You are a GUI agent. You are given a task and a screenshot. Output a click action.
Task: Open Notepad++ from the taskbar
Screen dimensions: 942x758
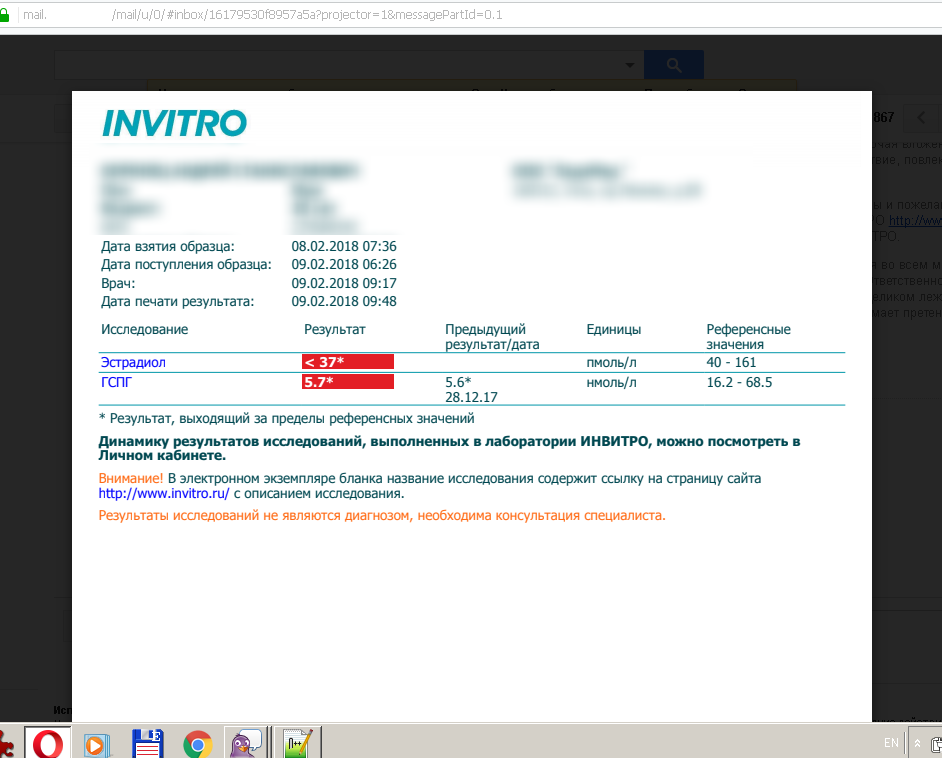pos(296,743)
